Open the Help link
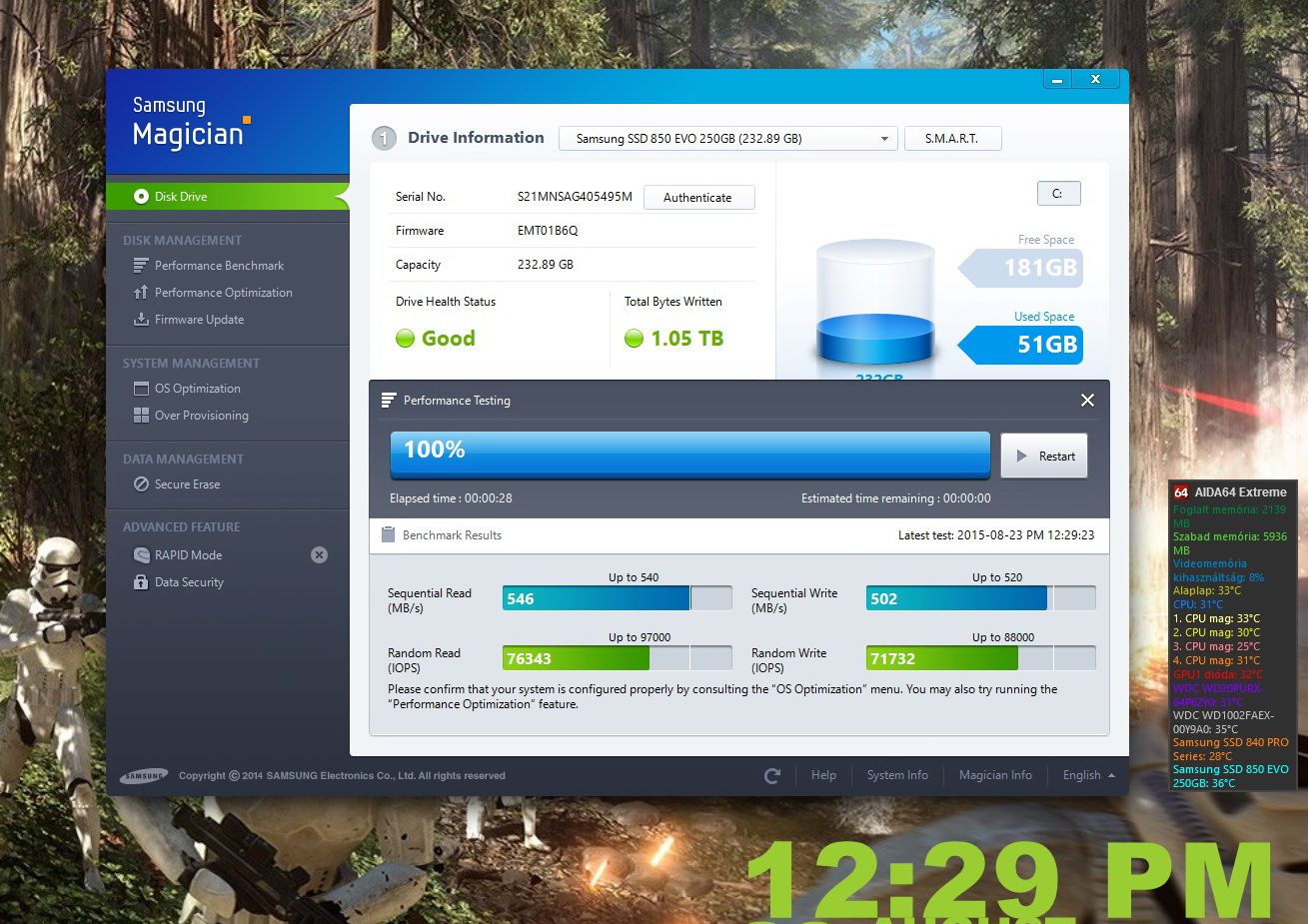Screen dimensions: 1308x924 [x=823, y=775]
